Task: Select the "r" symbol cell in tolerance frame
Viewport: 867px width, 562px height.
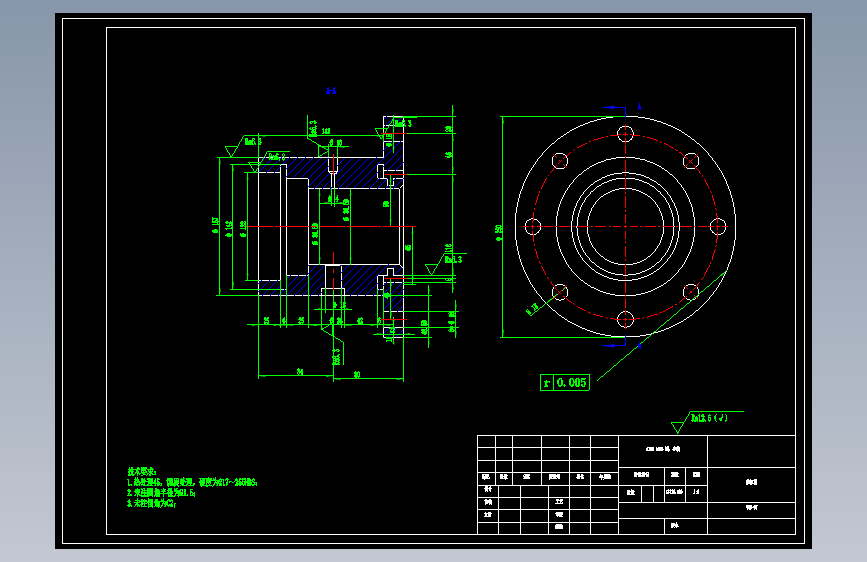Action: pyautogui.click(x=547, y=383)
